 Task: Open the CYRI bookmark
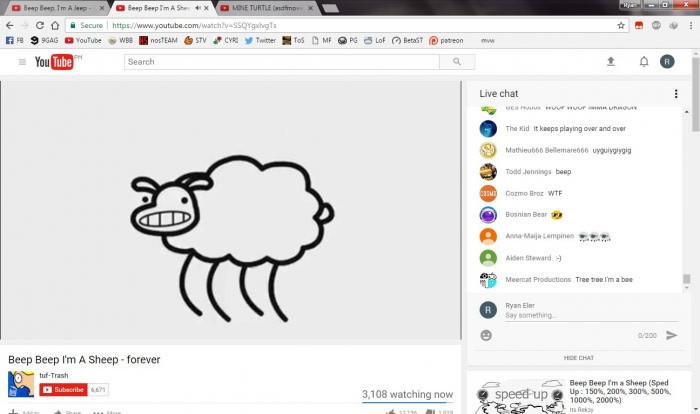[225, 40]
